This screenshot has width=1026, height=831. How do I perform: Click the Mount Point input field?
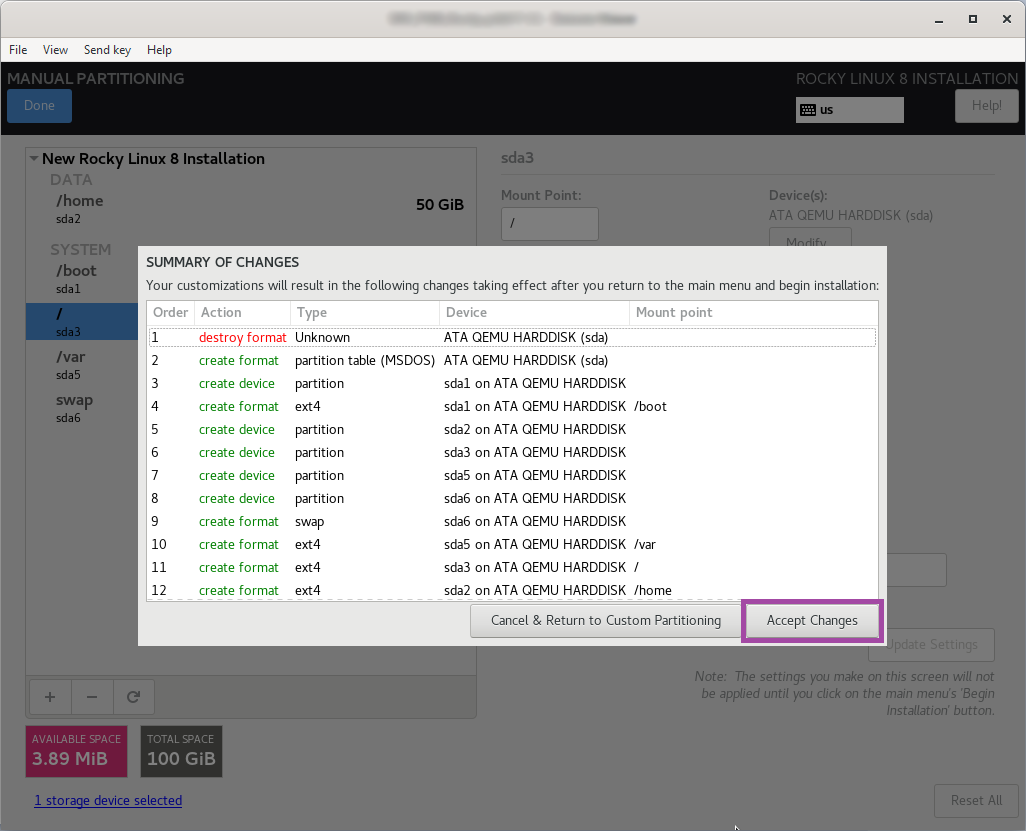[550, 224]
